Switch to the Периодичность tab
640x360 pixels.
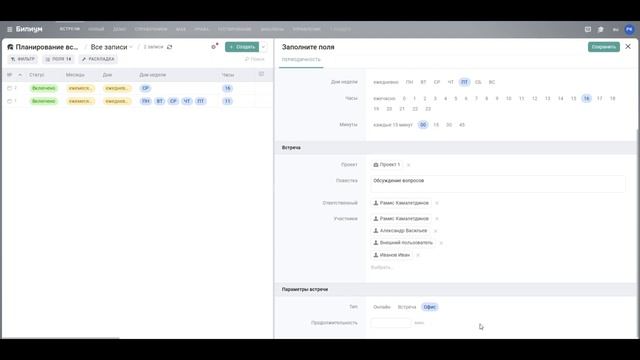[301, 60]
